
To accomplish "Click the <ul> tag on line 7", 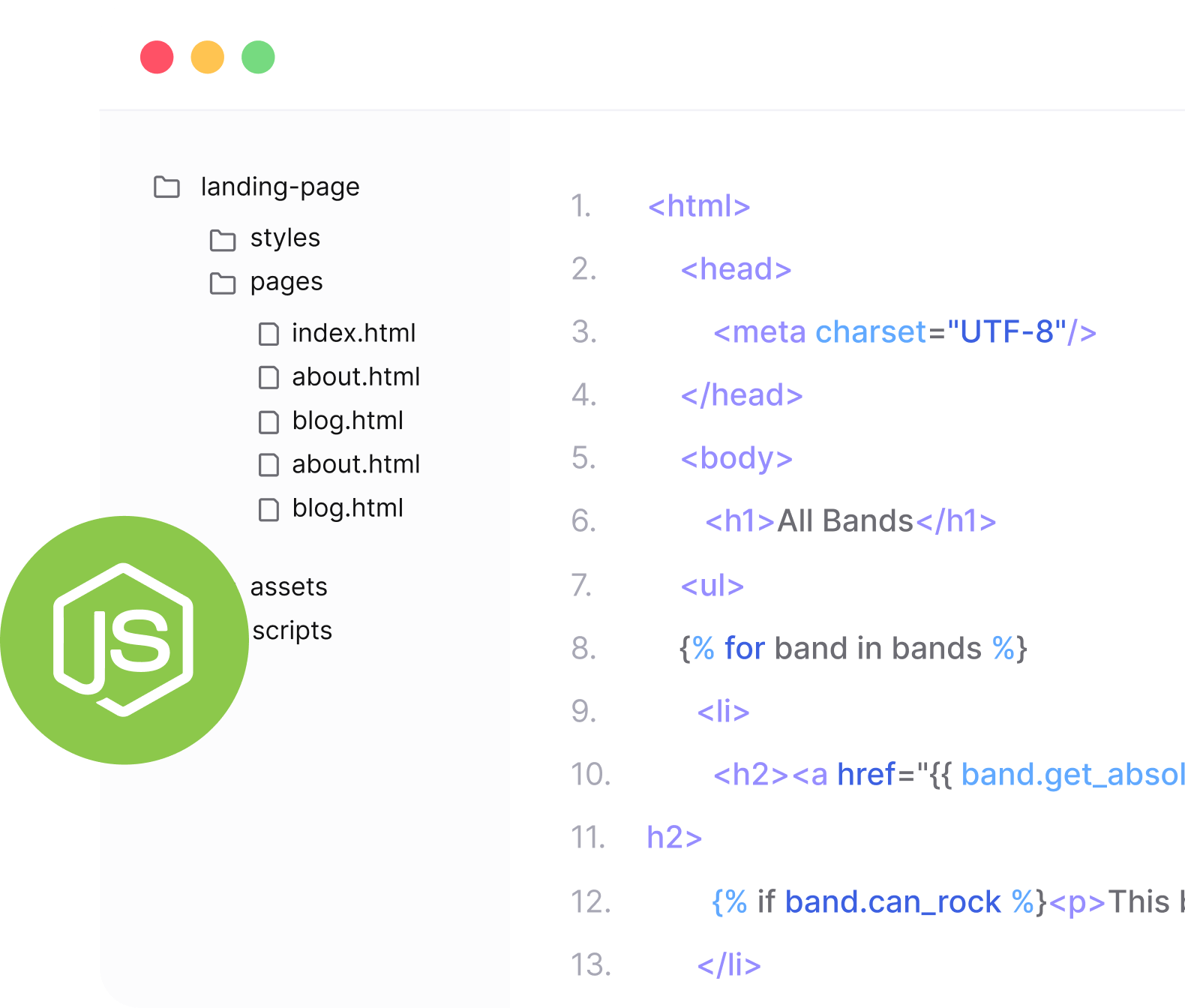I will pyautogui.click(x=712, y=586).
